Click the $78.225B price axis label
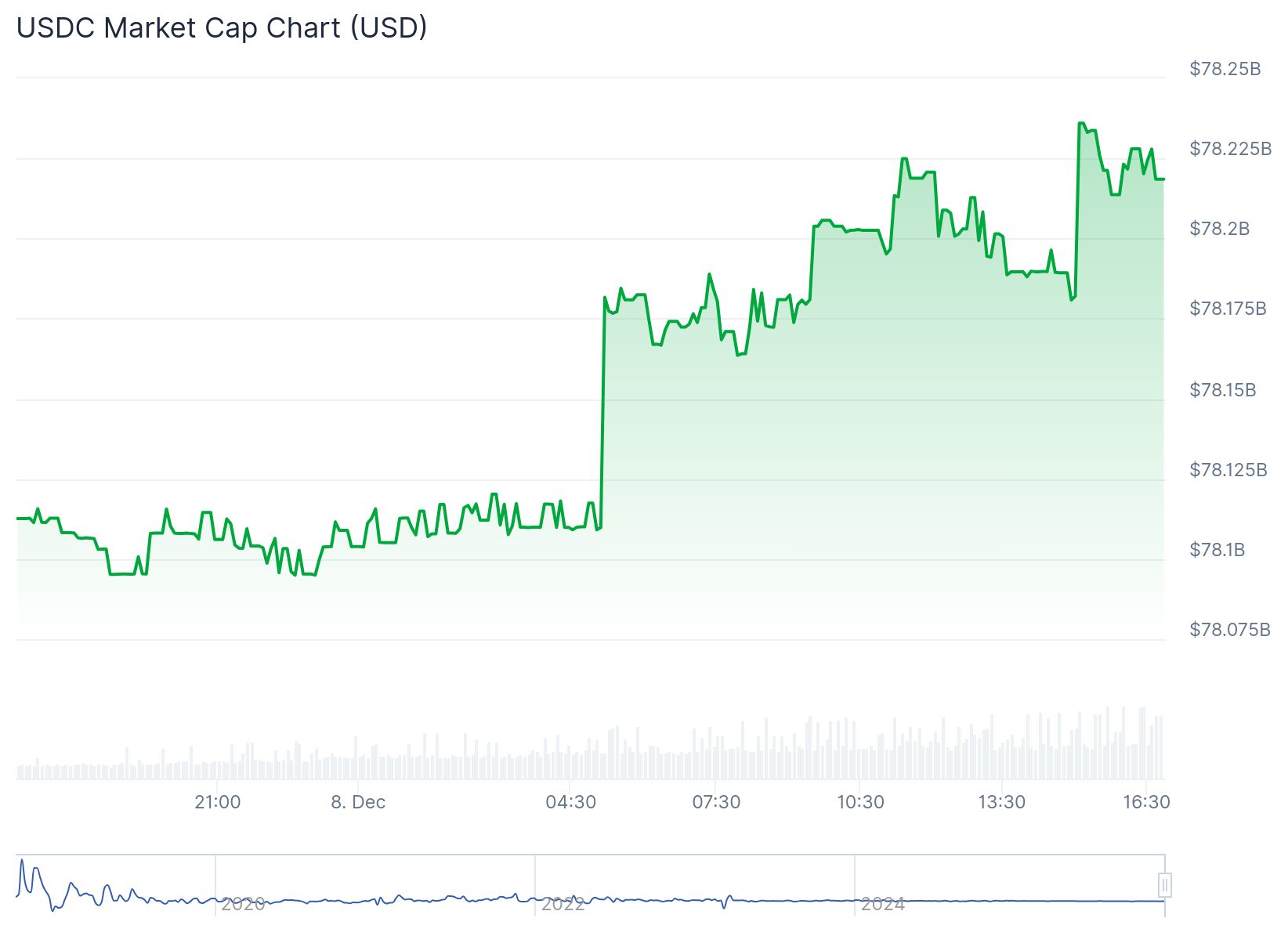 [1230, 149]
